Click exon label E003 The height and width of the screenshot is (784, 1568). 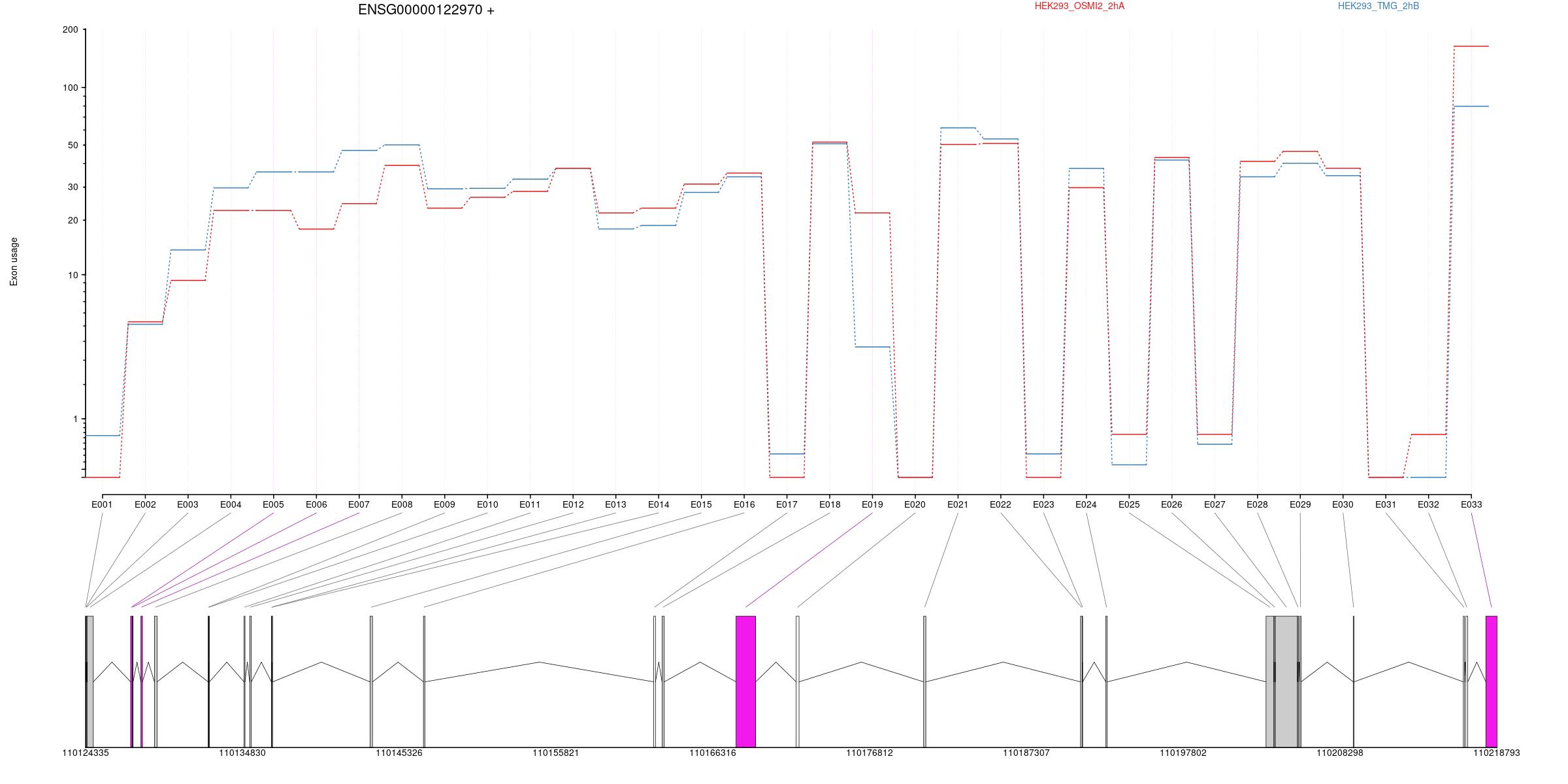(x=188, y=504)
